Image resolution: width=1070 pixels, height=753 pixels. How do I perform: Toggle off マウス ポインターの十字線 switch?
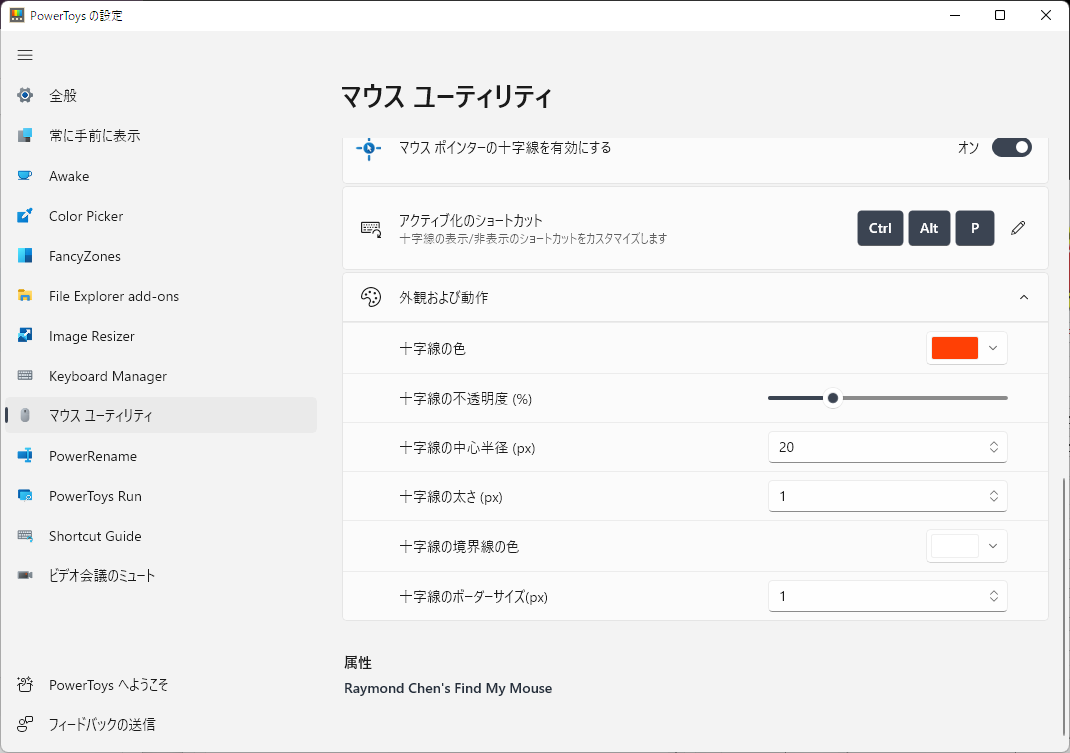1011,148
